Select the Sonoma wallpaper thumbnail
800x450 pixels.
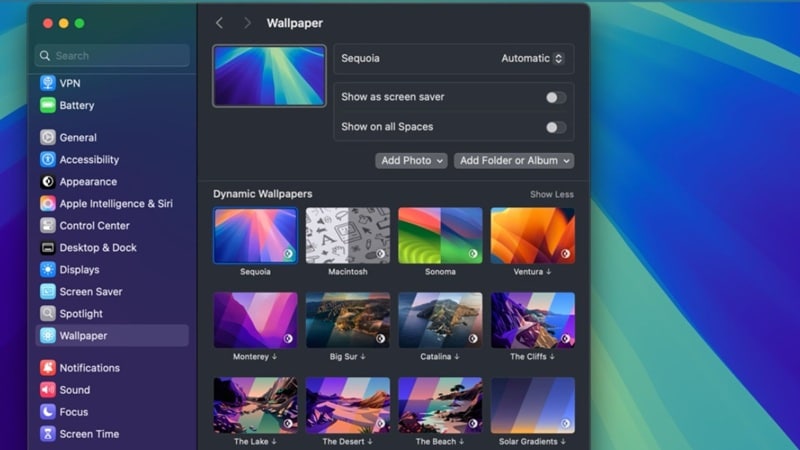[x=440, y=235]
